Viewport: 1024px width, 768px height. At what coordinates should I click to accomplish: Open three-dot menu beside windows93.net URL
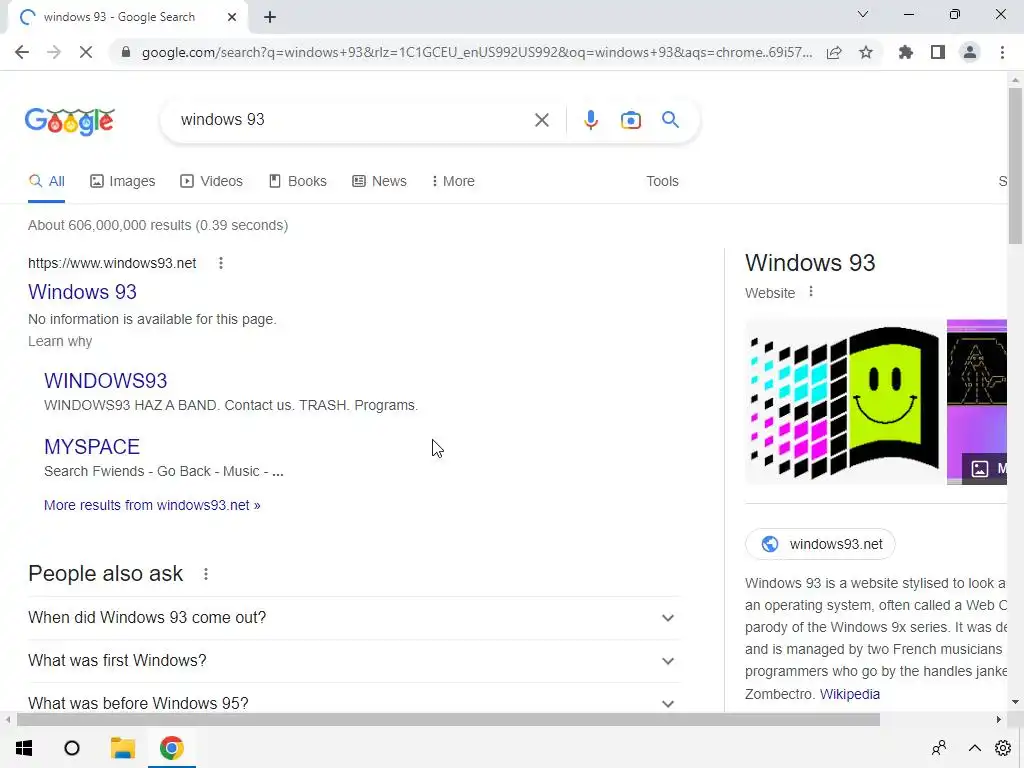coord(221,263)
